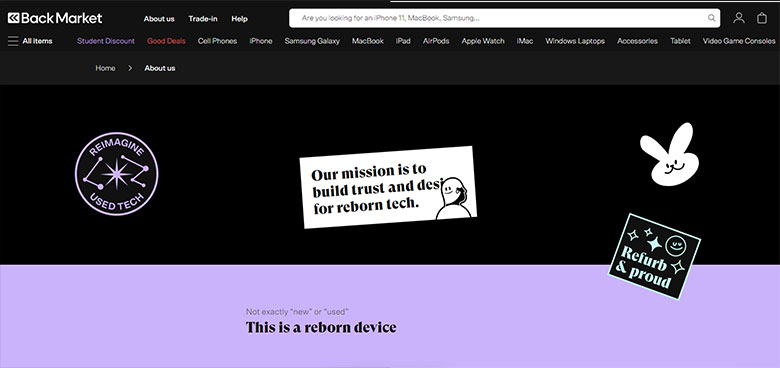Viewport: 780px width, 368px height.
Task: Click Home in the breadcrumb
Action: [105, 68]
